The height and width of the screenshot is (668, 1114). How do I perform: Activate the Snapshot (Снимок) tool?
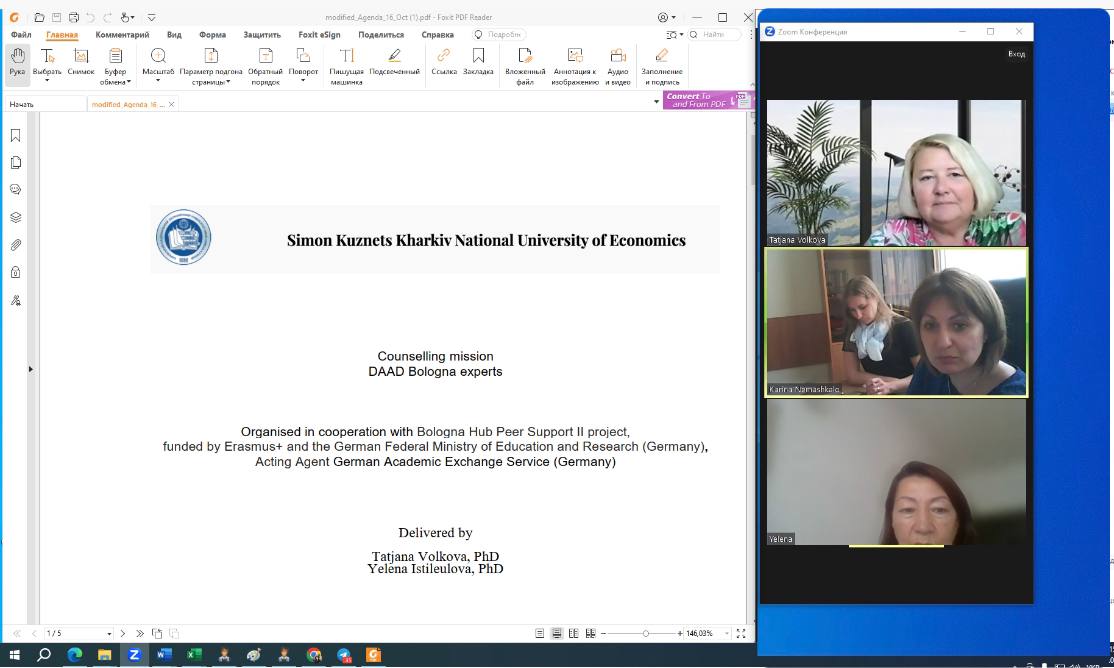click(x=81, y=62)
